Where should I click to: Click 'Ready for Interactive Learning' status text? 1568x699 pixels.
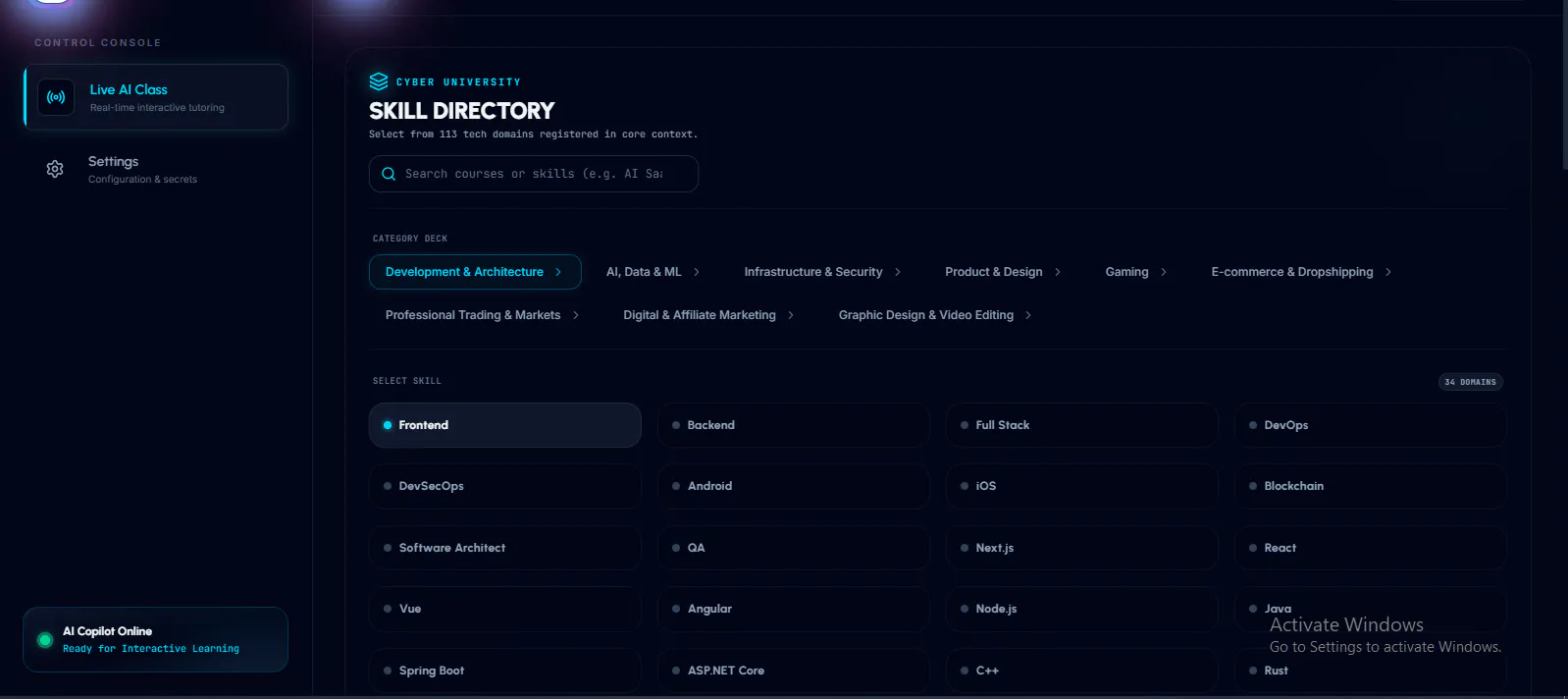pyautogui.click(x=151, y=649)
